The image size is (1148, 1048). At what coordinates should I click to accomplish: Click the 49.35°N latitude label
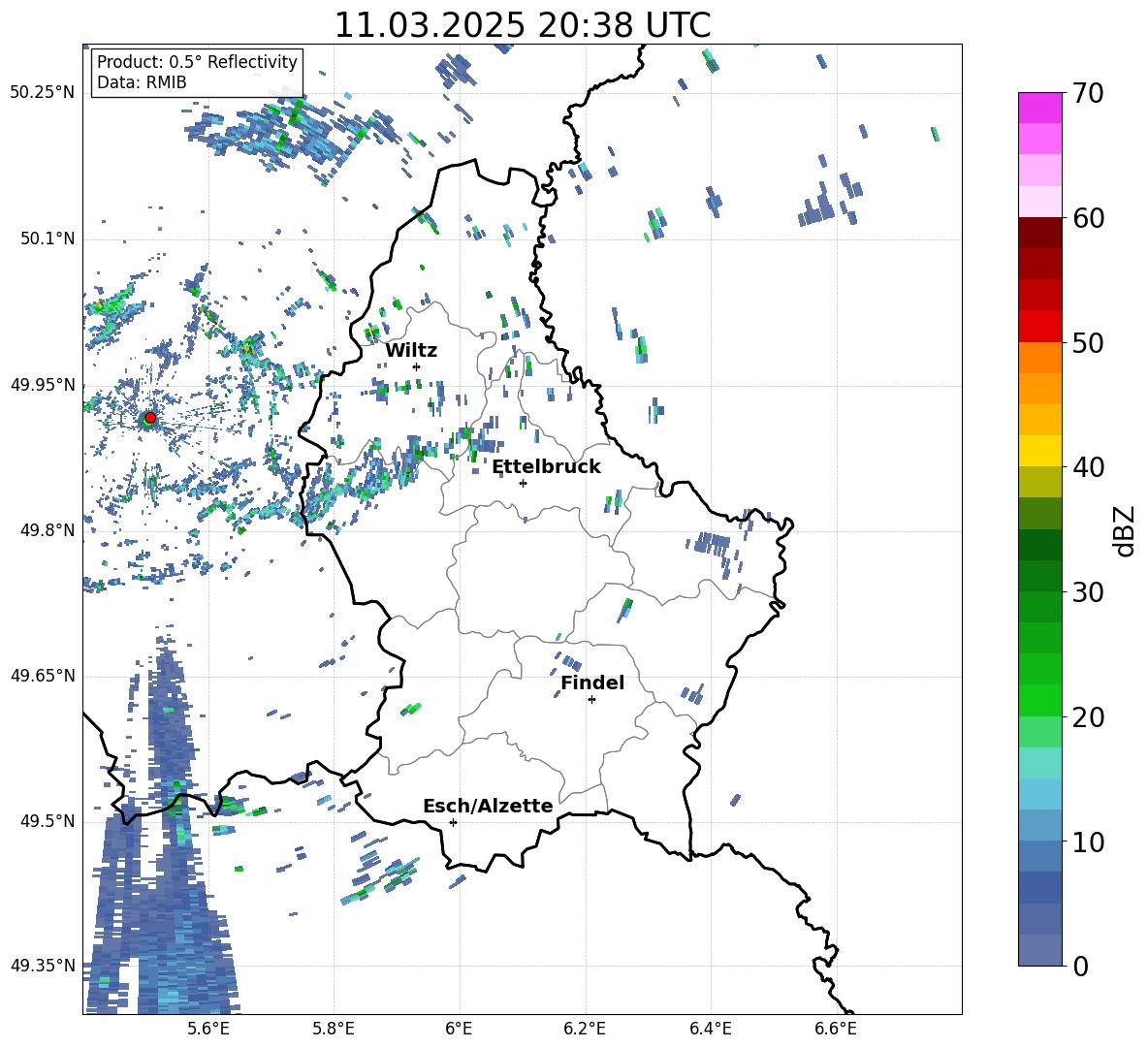click(x=43, y=966)
